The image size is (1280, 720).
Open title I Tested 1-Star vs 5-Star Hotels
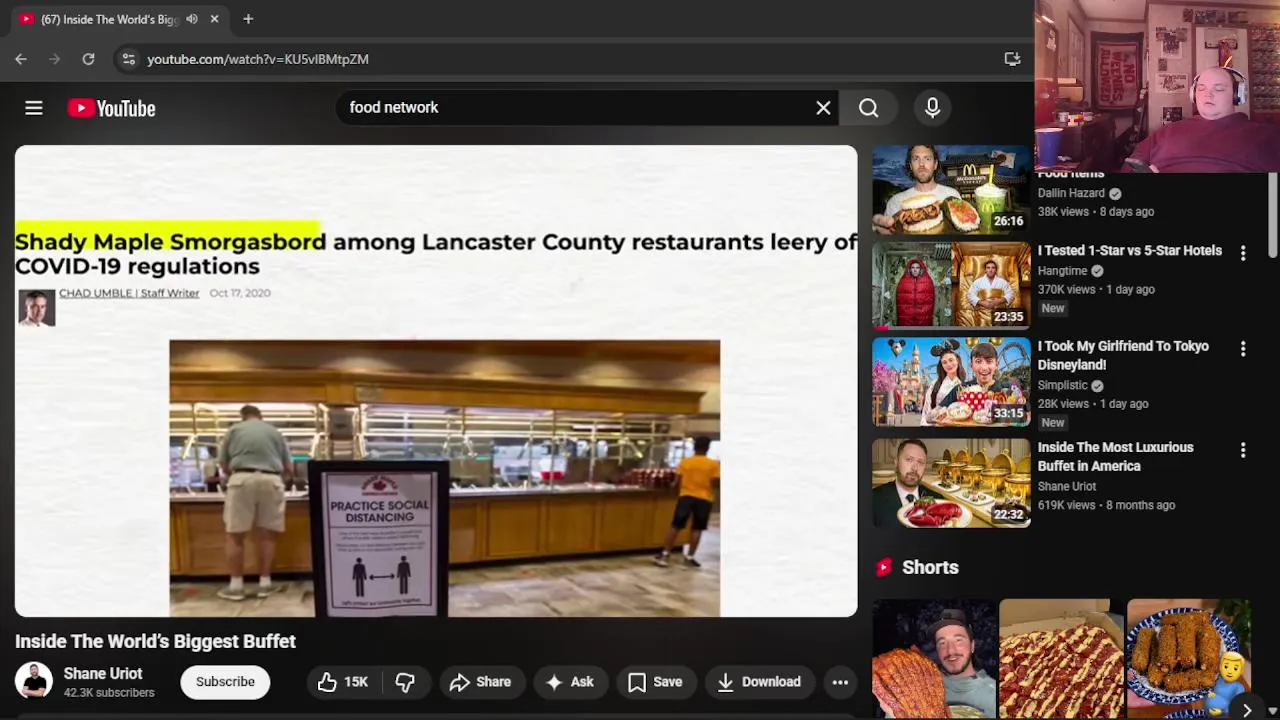[1129, 251]
